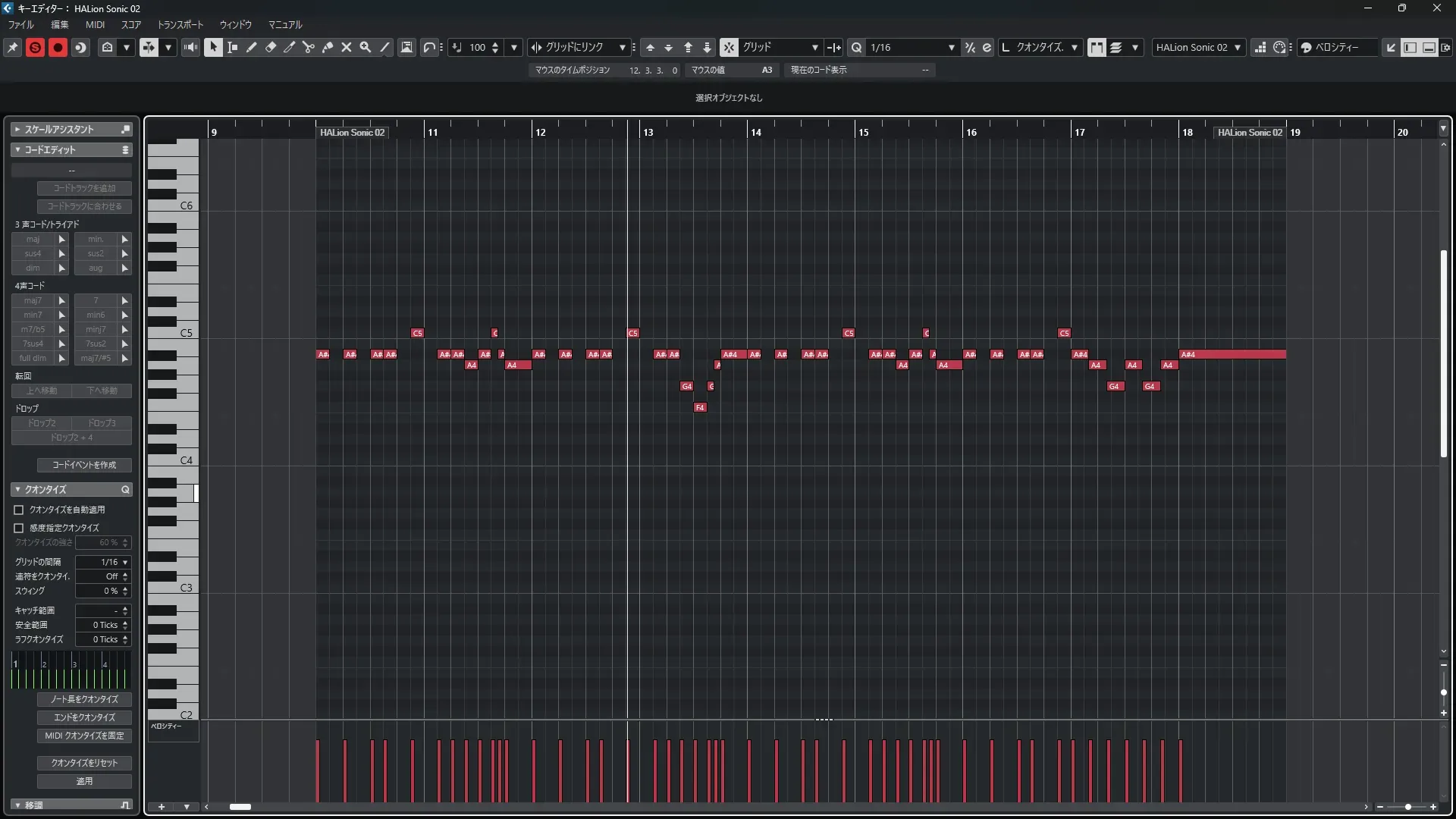Toggle the snap on/off button

click(x=729, y=47)
